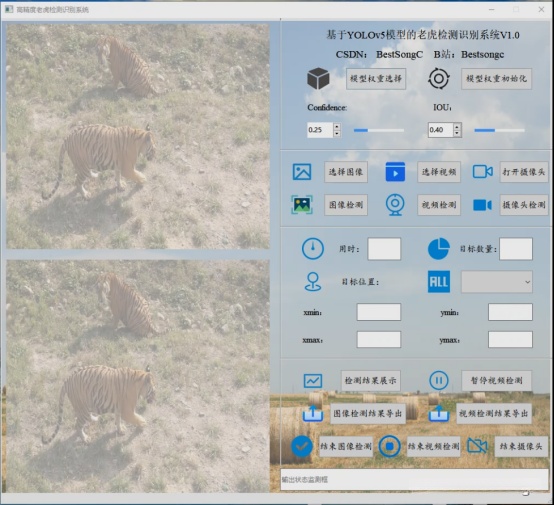Click the 用时 time field
Image resolution: width=554 pixels, height=505 pixels.
click(384, 249)
